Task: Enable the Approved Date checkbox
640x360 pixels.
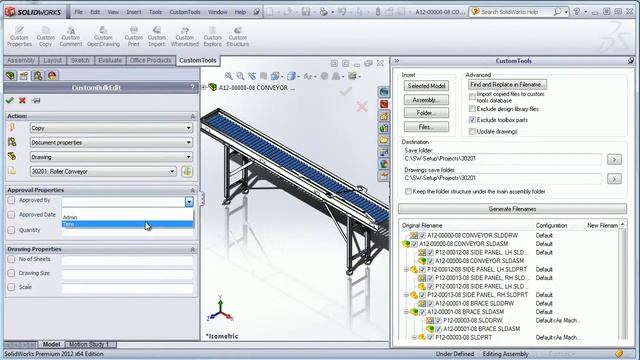Action: coord(11,215)
